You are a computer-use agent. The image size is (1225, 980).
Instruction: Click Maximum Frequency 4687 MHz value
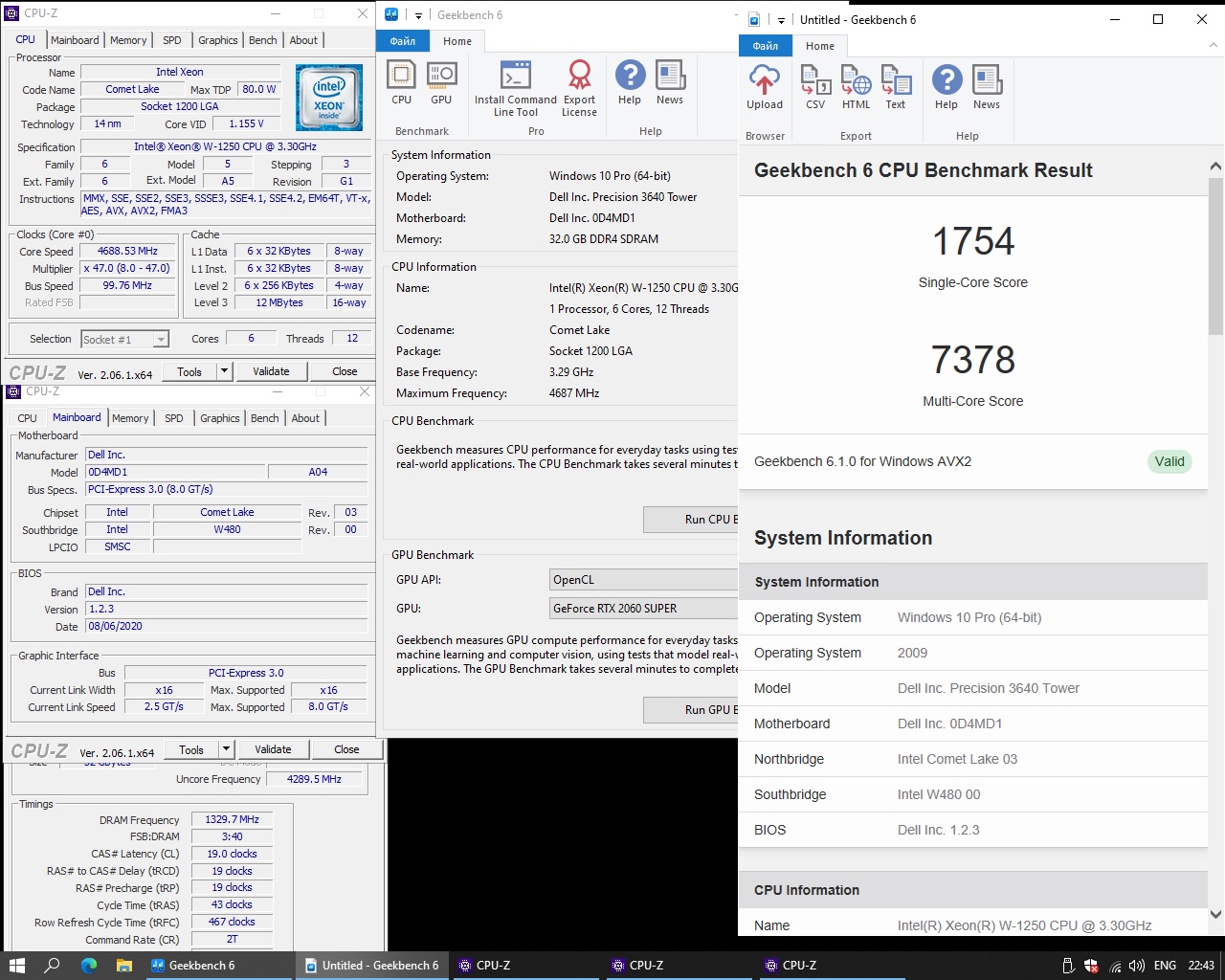[x=574, y=393]
